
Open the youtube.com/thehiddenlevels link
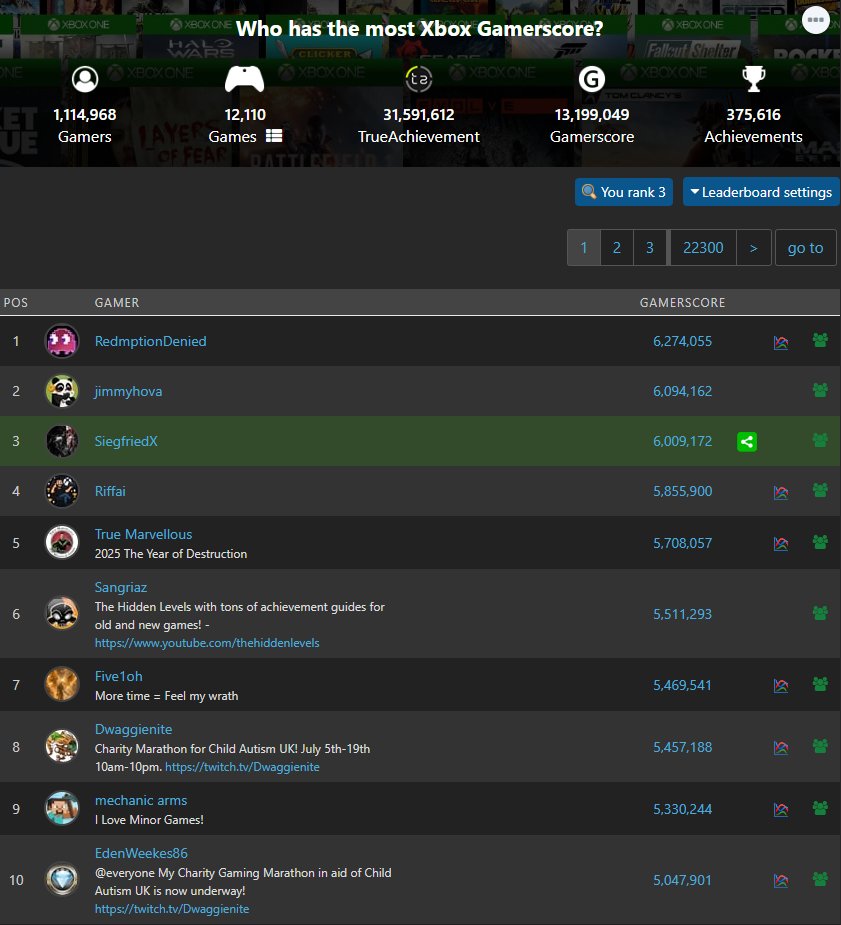[x=207, y=643]
